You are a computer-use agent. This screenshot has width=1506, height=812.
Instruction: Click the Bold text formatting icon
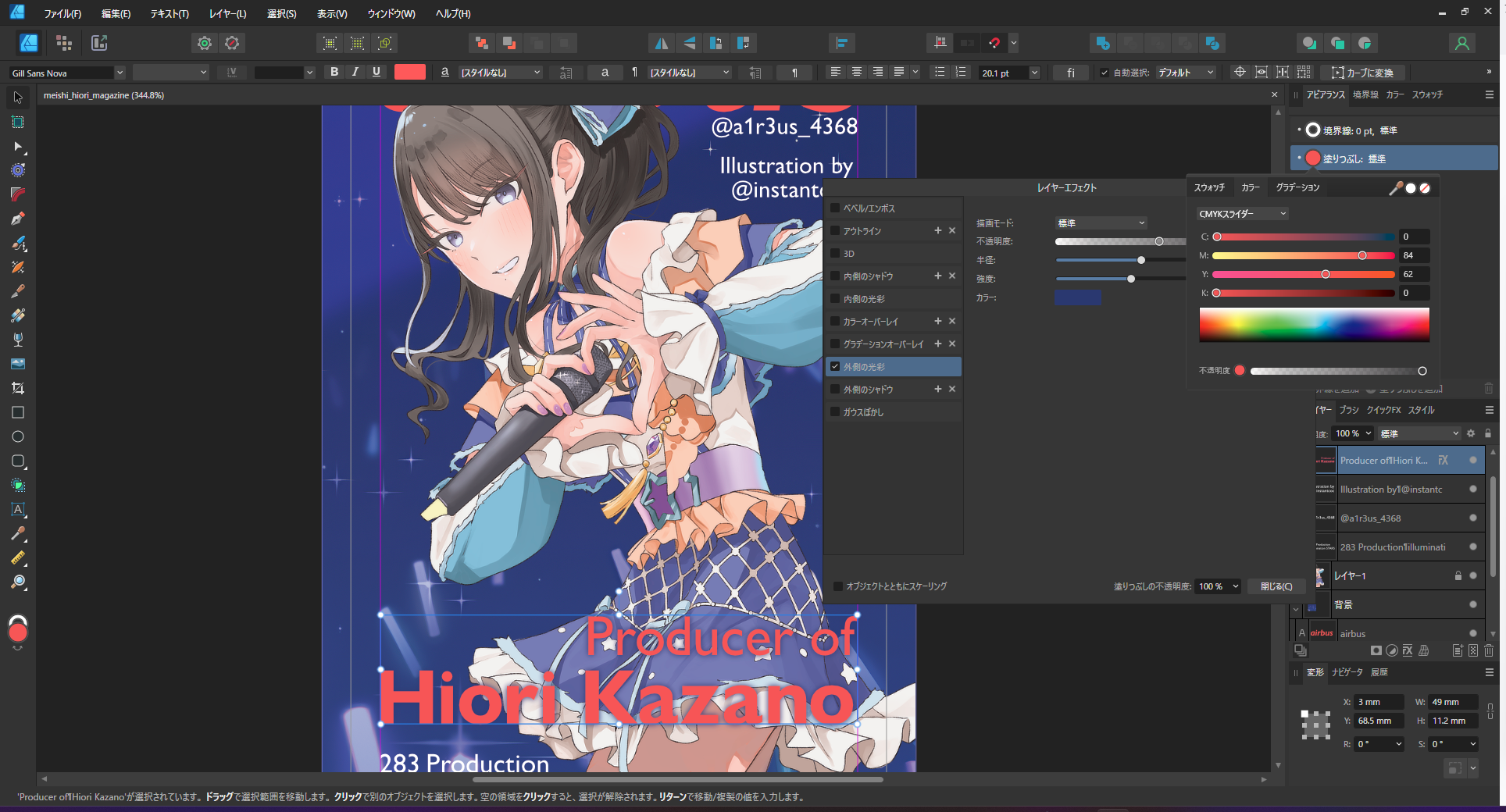334,72
